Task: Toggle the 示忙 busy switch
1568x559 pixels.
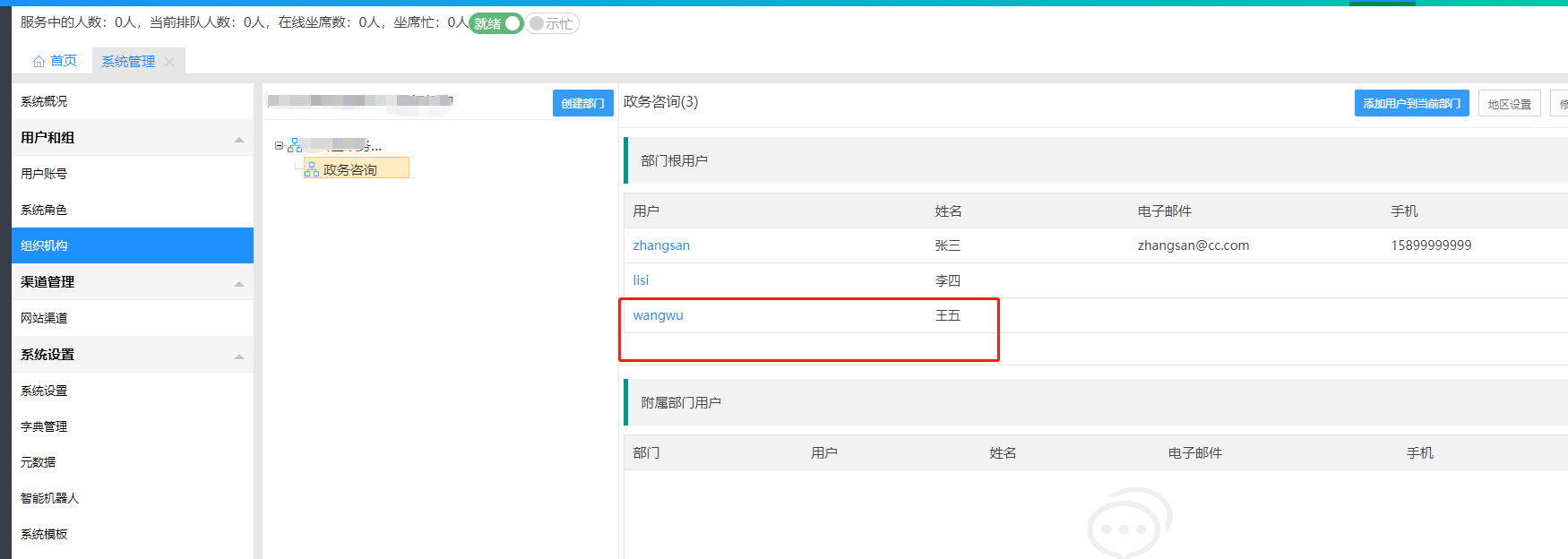Action: [x=552, y=24]
